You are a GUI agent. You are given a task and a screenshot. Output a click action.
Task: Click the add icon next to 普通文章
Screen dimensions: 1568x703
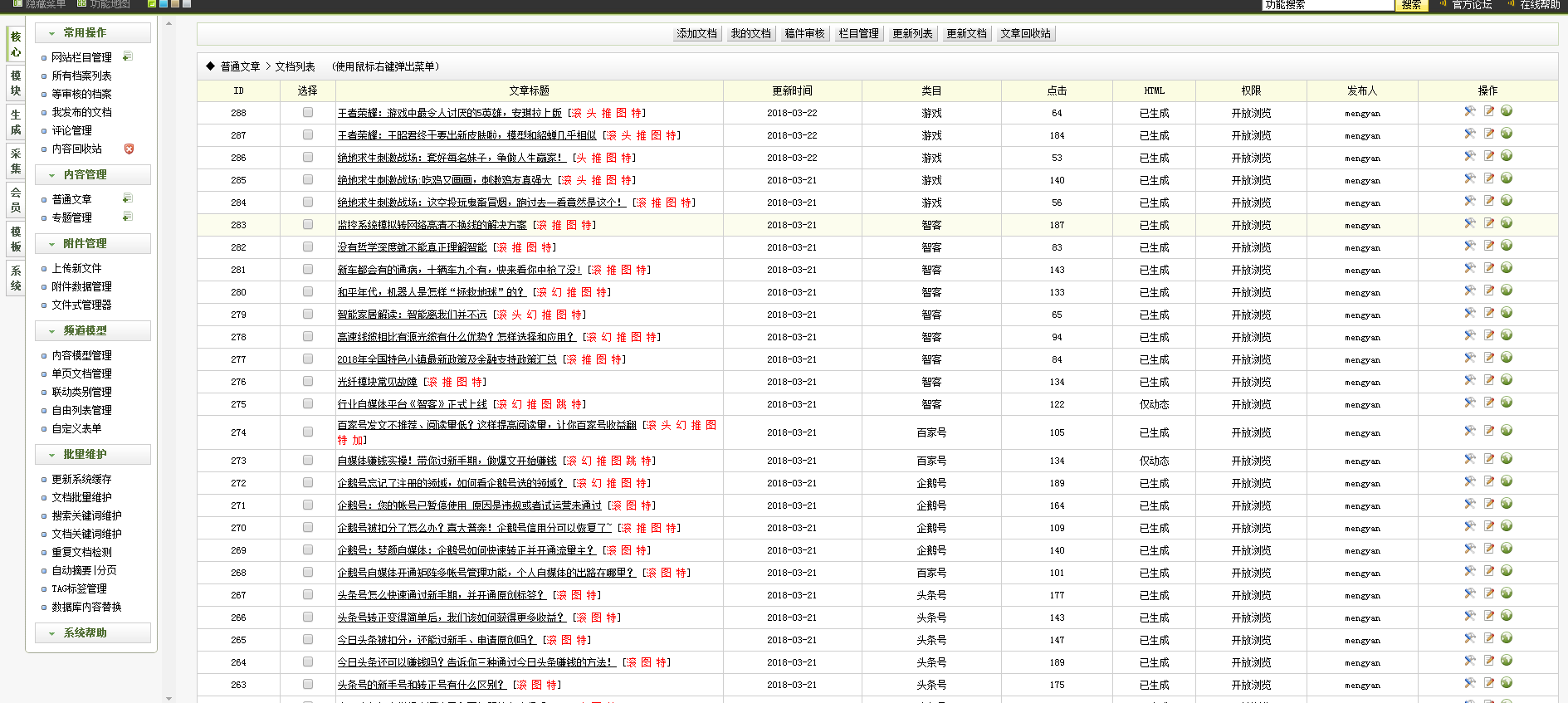pyautogui.click(x=127, y=198)
